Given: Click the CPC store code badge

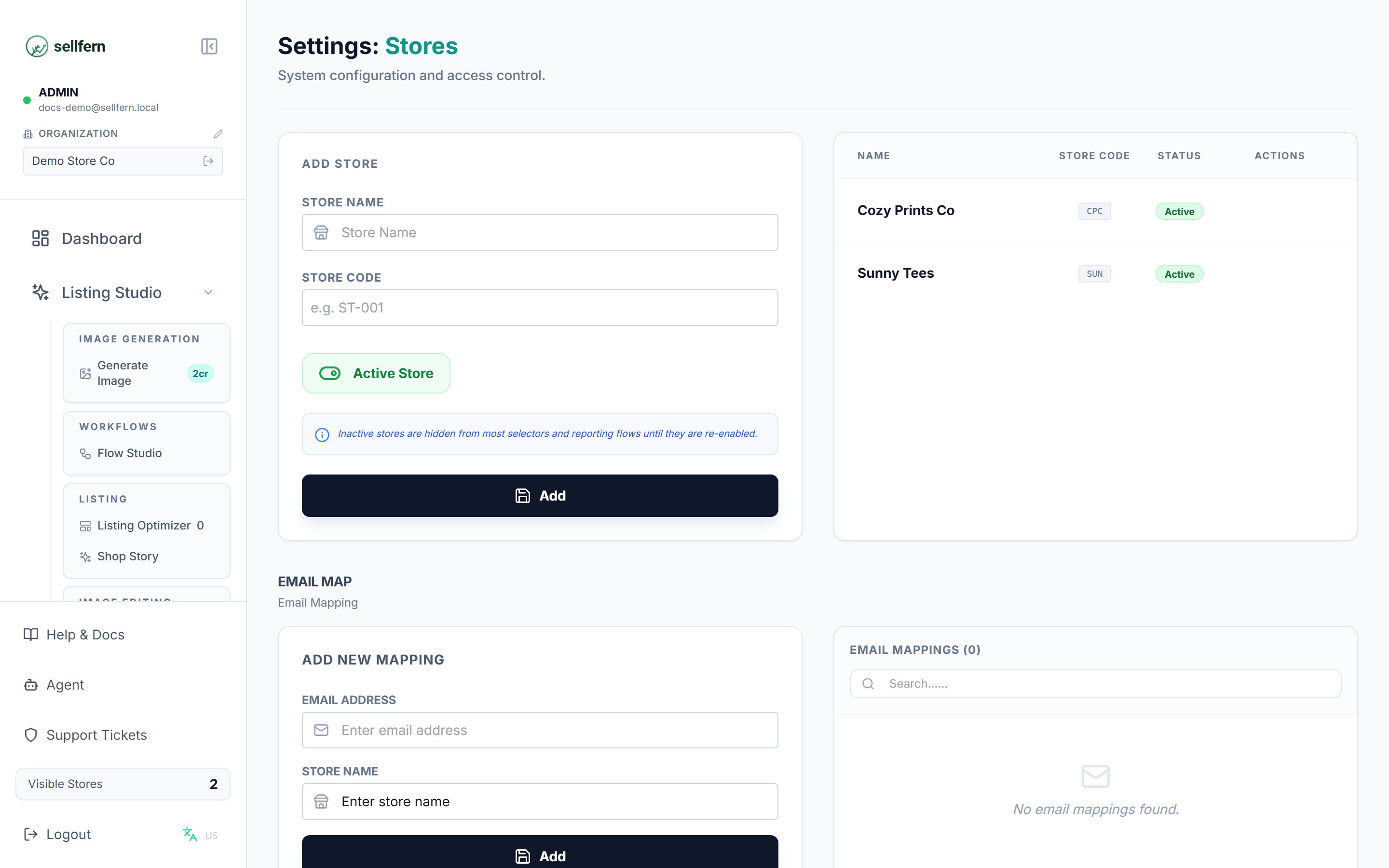Looking at the screenshot, I should coord(1094,211).
